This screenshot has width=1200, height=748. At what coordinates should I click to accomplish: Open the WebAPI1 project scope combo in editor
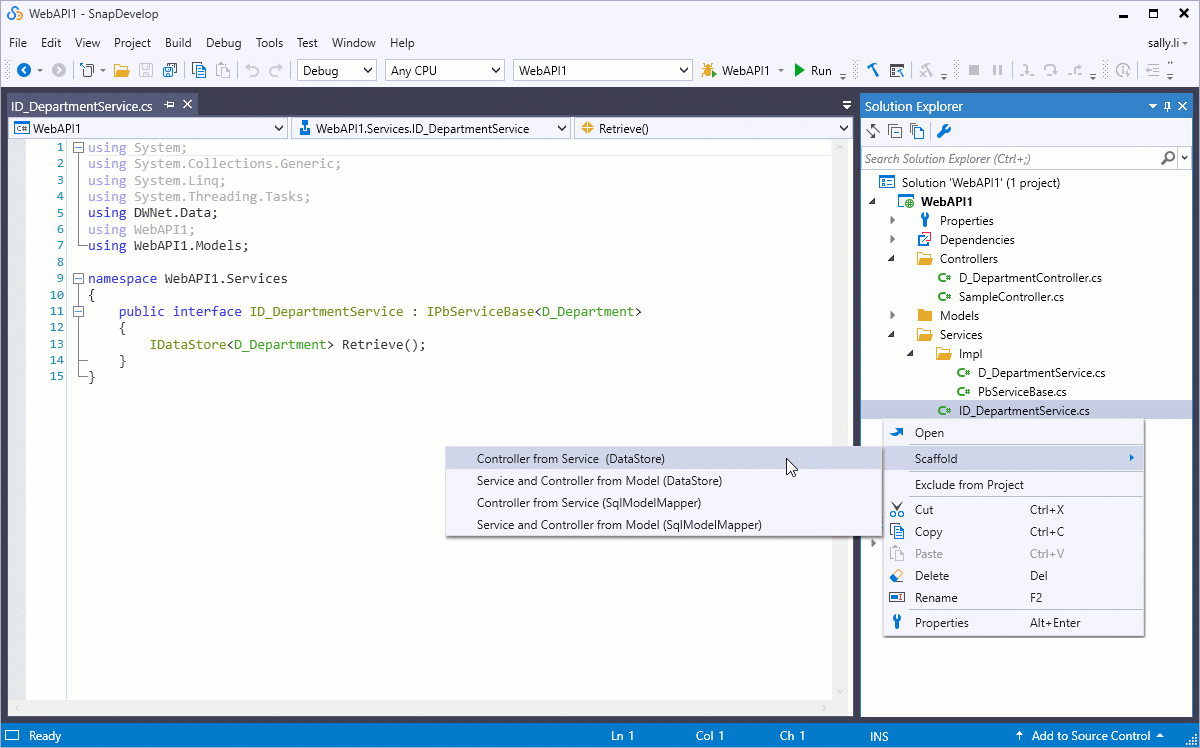[279, 128]
